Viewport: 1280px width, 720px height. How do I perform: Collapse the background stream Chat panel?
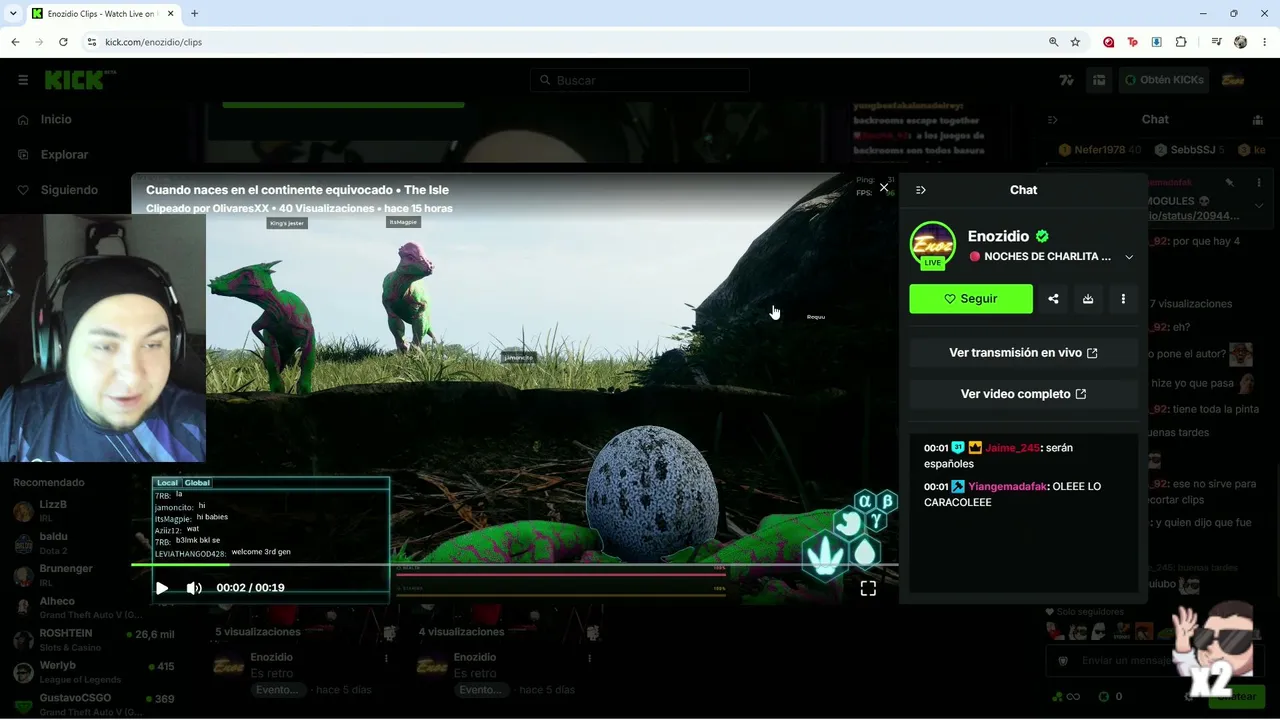1052,120
